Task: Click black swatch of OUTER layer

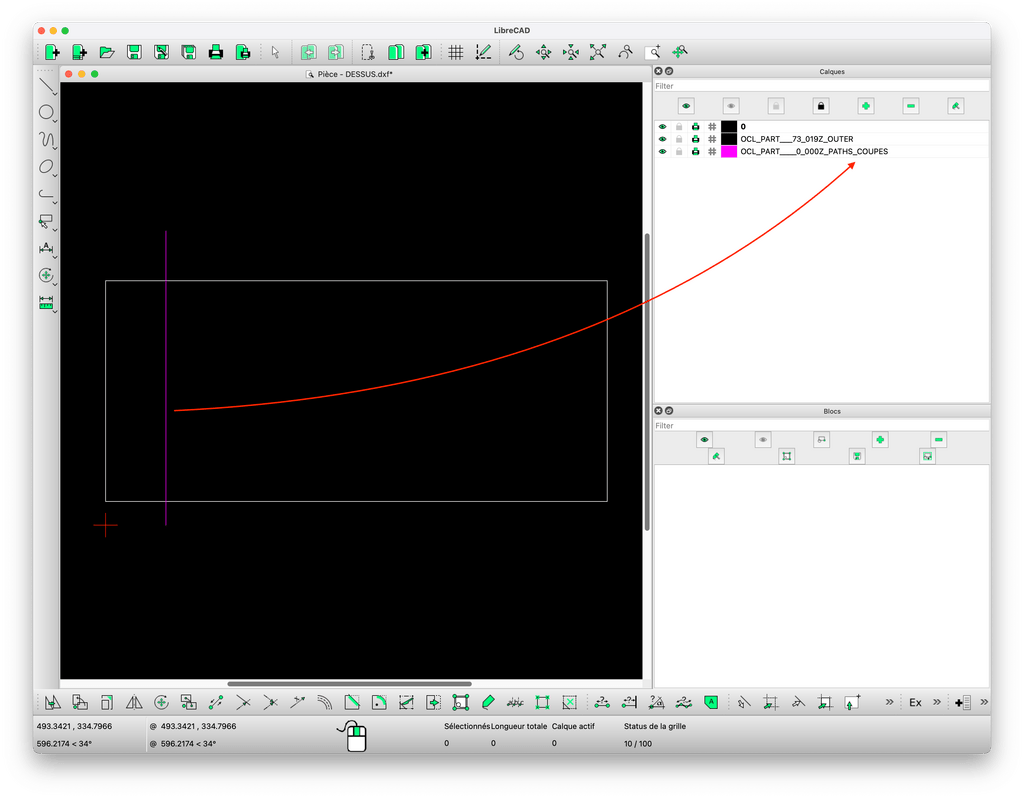Action: coord(729,139)
